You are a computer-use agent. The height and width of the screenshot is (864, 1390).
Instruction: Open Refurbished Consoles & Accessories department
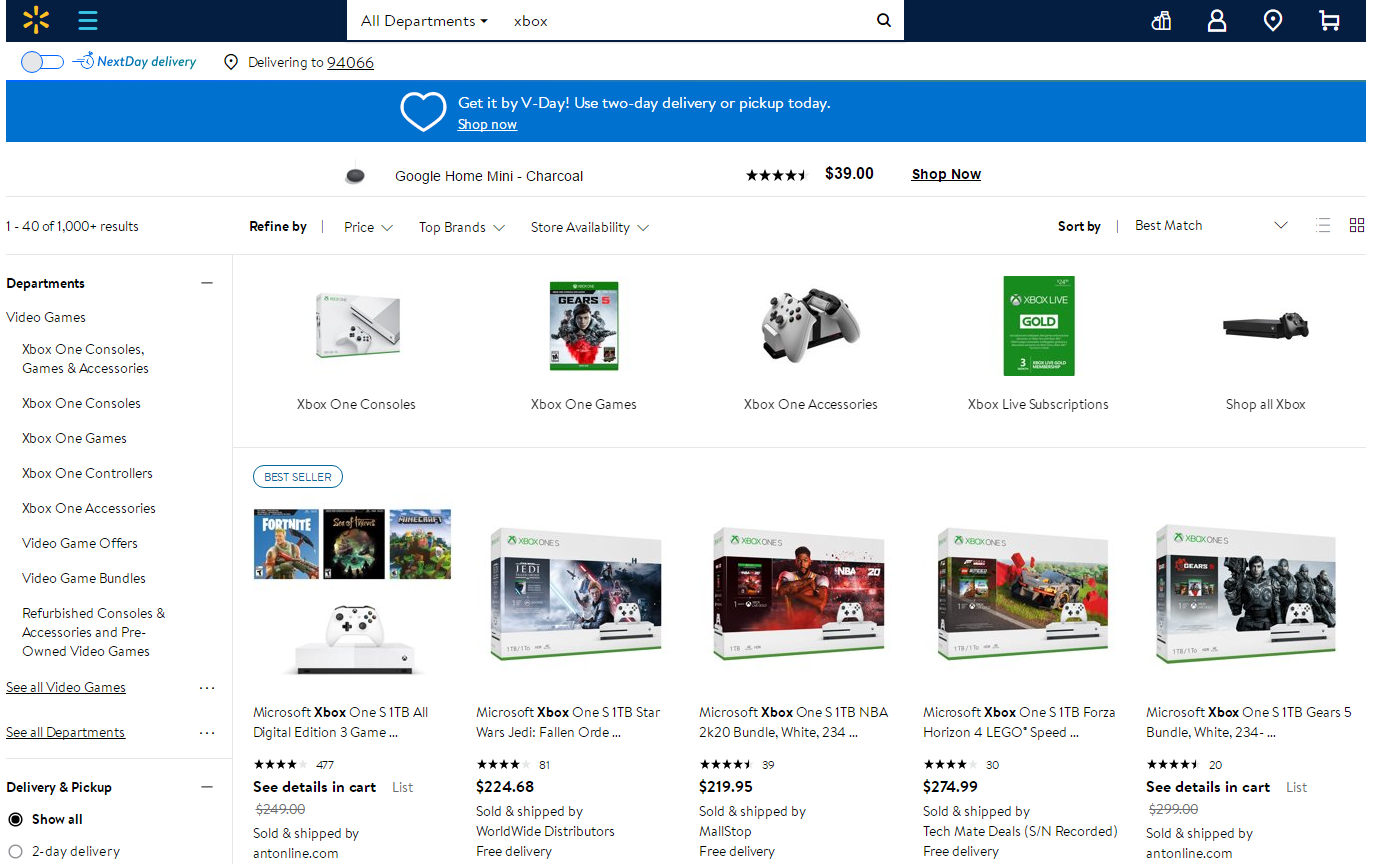(94, 632)
